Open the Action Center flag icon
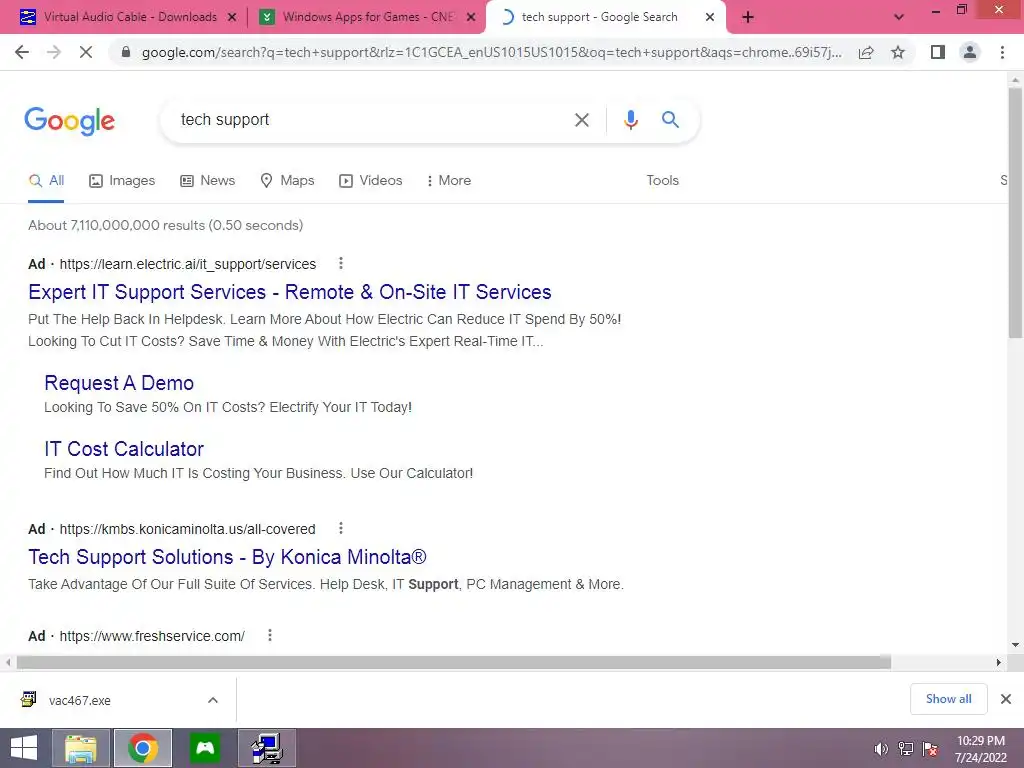 click(931, 749)
